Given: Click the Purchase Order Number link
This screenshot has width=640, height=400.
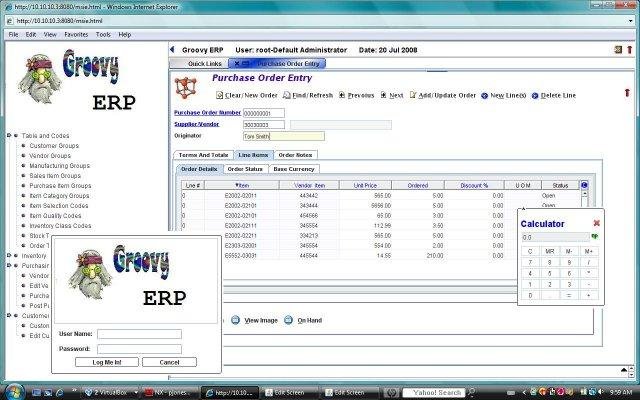Looking at the screenshot, I should click(x=207, y=113).
